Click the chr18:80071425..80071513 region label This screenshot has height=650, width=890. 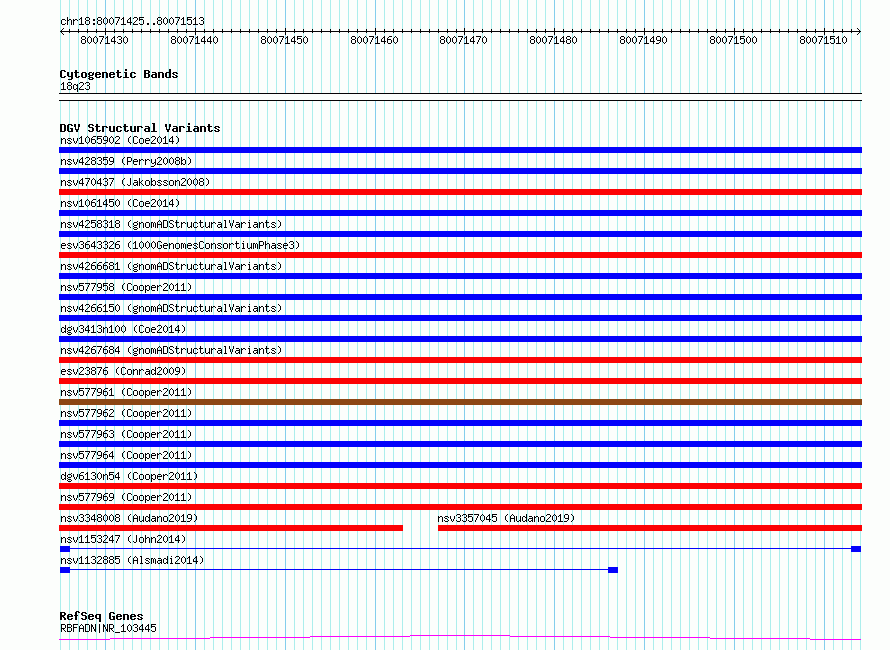pos(132,21)
